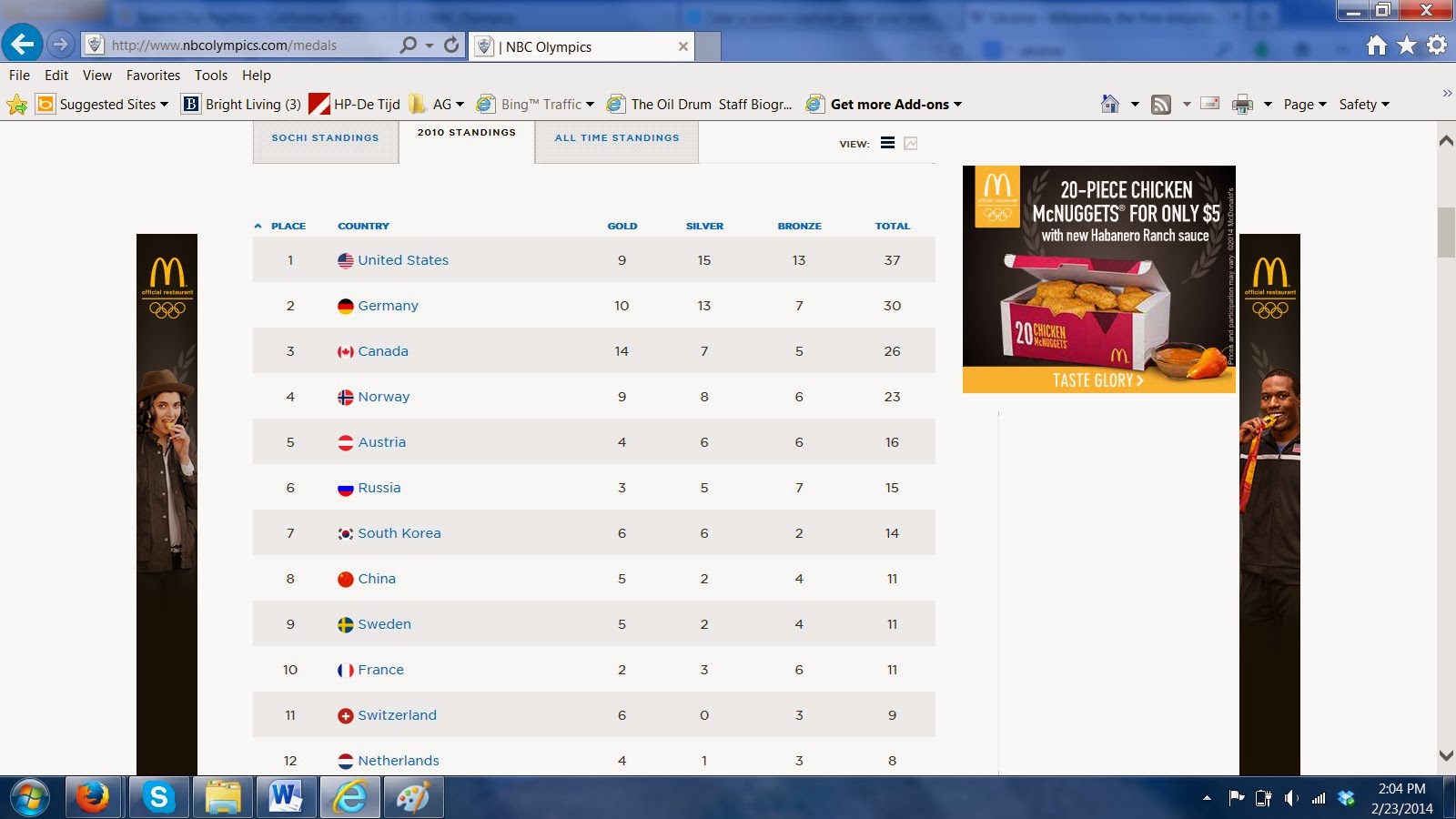The width and height of the screenshot is (1456, 819).
Task: Click the McNuggets advertisement banner
Action: [x=1099, y=279]
